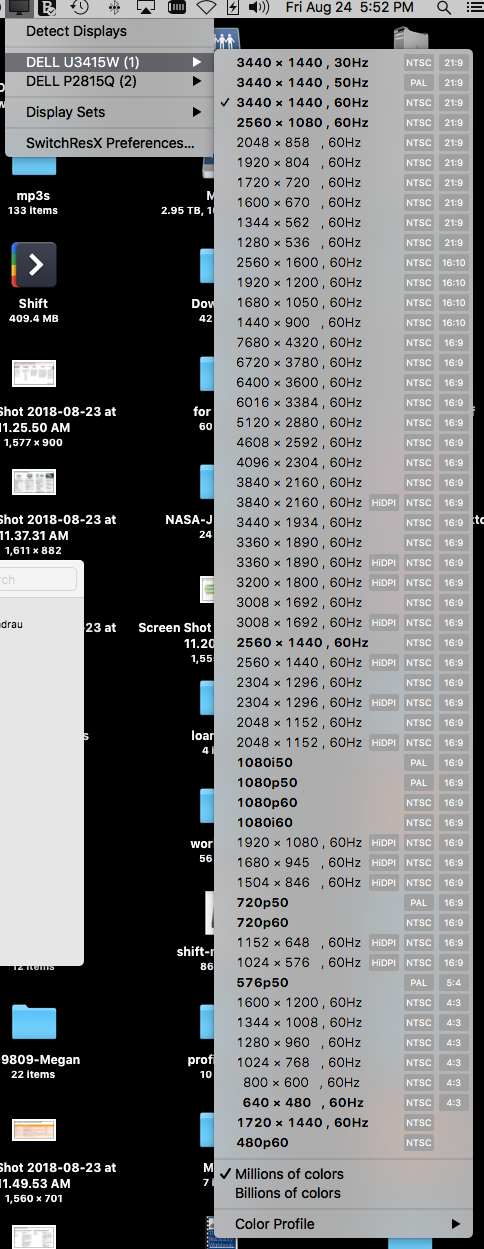Viewport: 484px width, 1249px height.
Task: Open SwitchResX Preferences...
Action: (x=109, y=143)
